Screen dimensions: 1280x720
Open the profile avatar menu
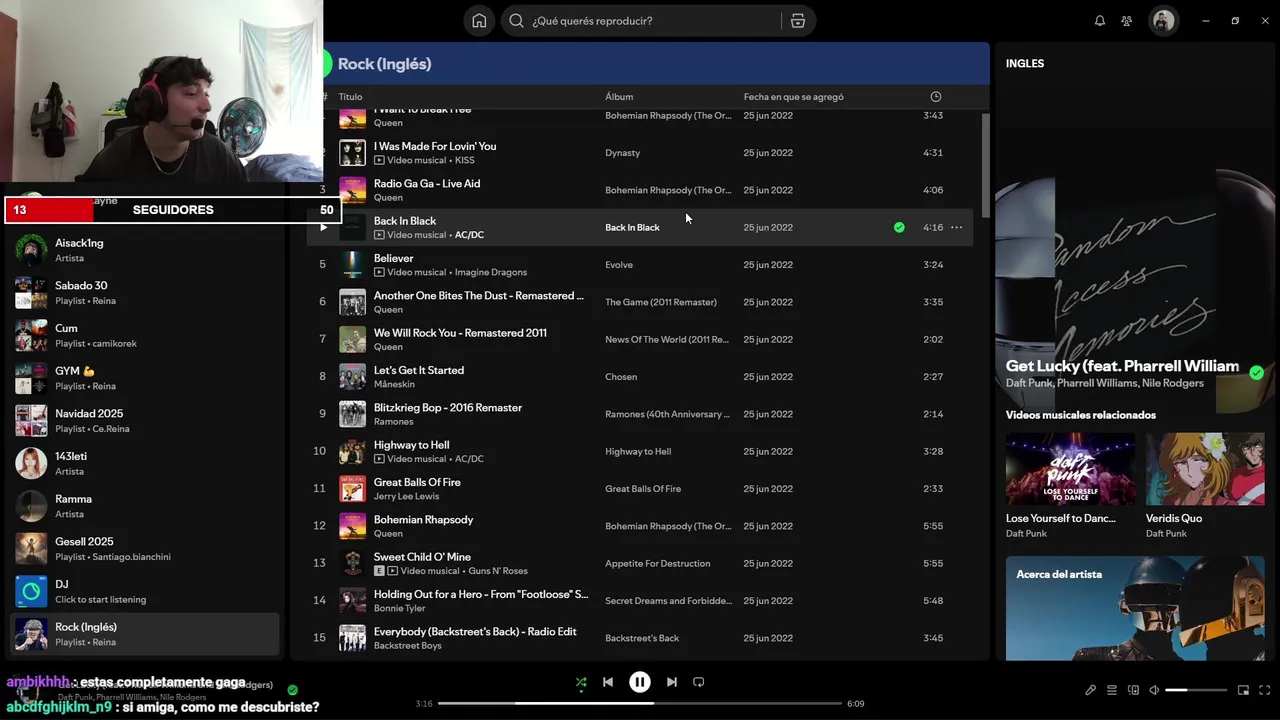pyautogui.click(x=1163, y=21)
